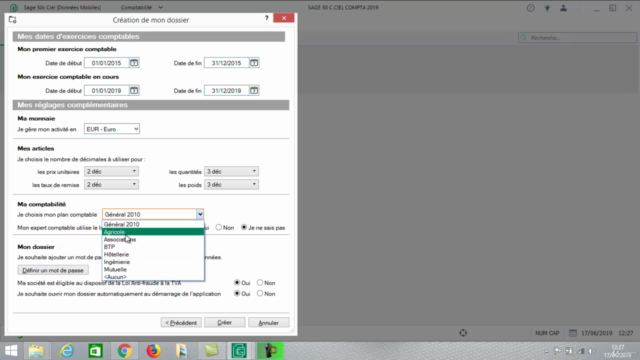Select Non for automatic dossier opening
The width and height of the screenshot is (640, 360).
coord(260,293)
